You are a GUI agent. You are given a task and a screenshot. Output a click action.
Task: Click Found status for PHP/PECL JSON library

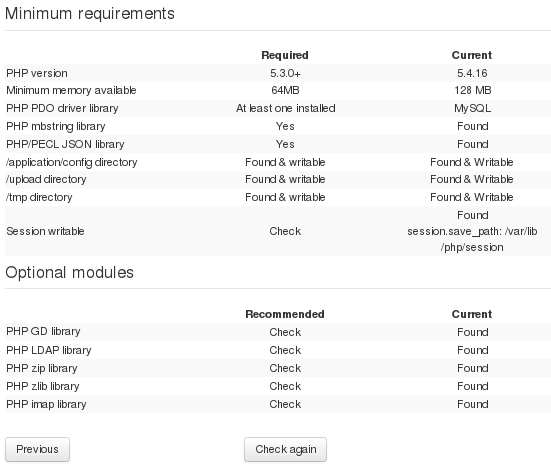(x=473, y=144)
